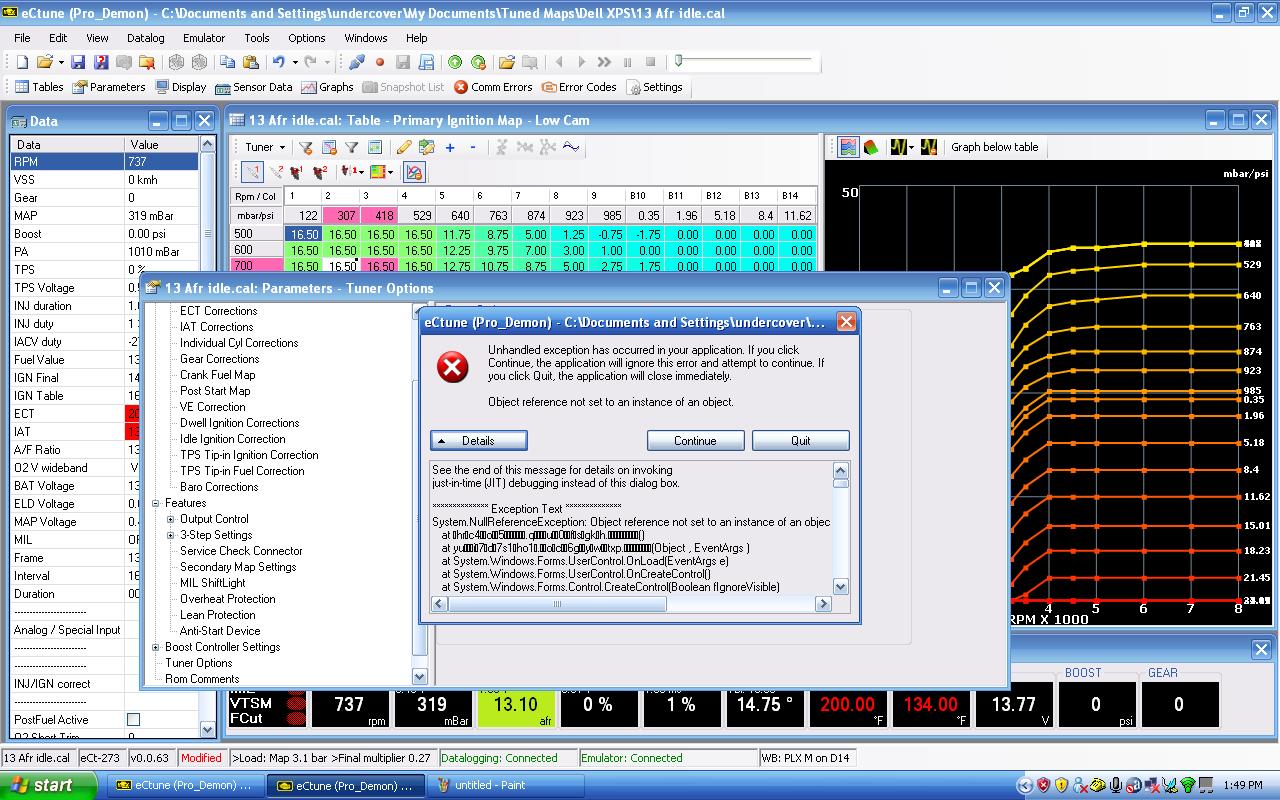This screenshot has height=800, width=1280.
Task: Click the paste clipboard icon
Action: tap(250, 62)
